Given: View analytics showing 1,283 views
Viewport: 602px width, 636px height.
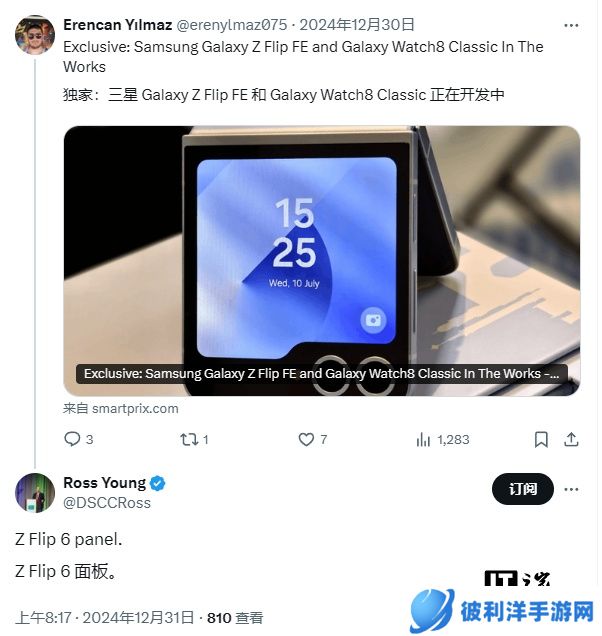Looking at the screenshot, I should click(443, 439).
